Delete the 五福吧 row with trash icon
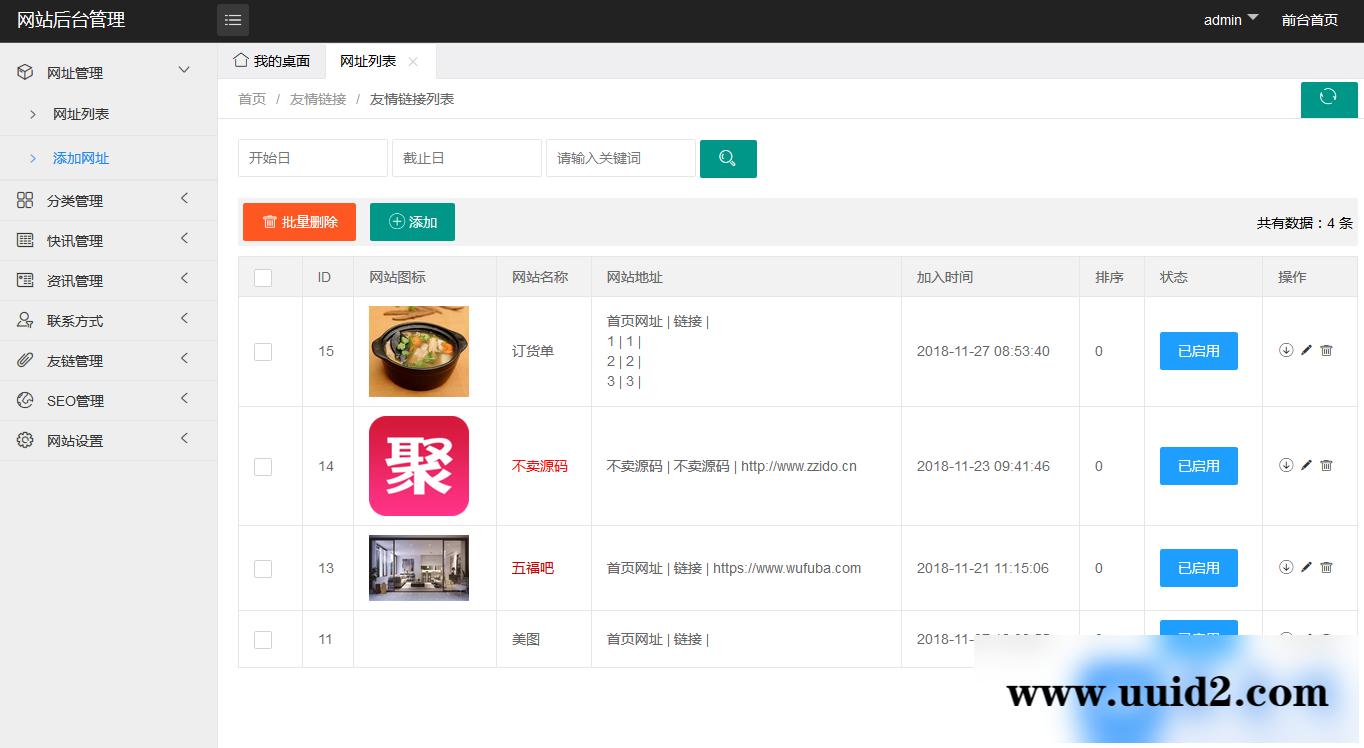The width and height of the screenshot is (1364, 748). tap(1327, 567)
